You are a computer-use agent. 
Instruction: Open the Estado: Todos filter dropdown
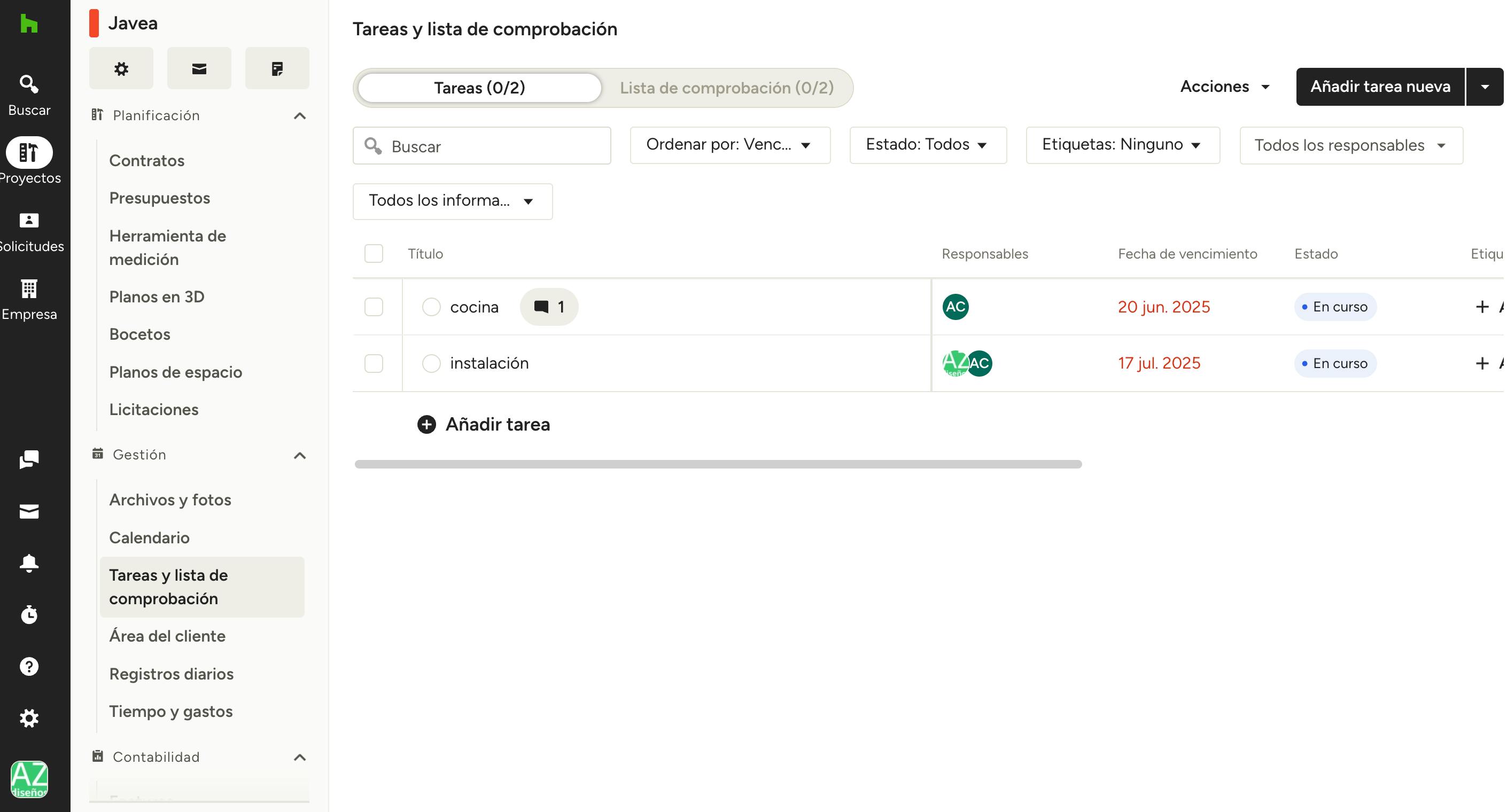click(x=927, y=145)
